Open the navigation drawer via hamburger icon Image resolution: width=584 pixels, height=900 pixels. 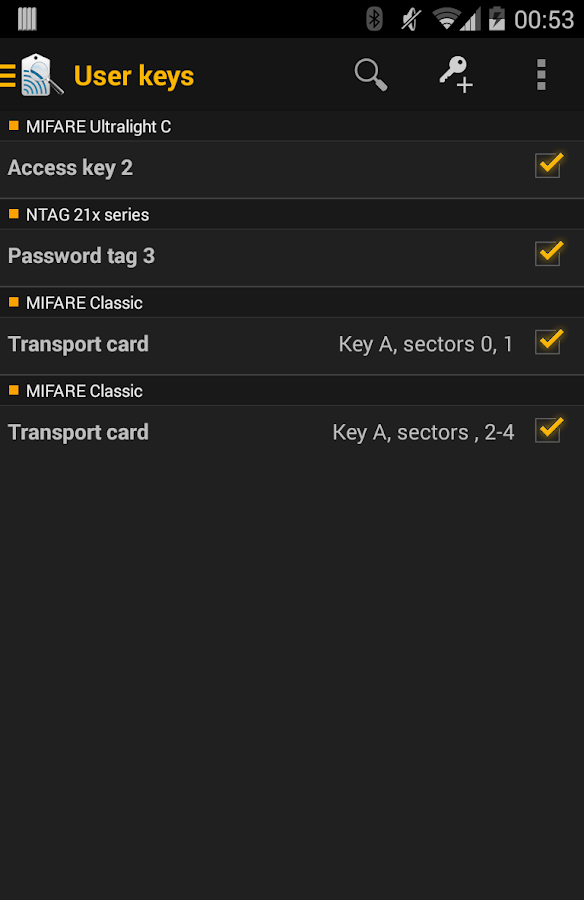pyautogui.click(x=7, y=74)
